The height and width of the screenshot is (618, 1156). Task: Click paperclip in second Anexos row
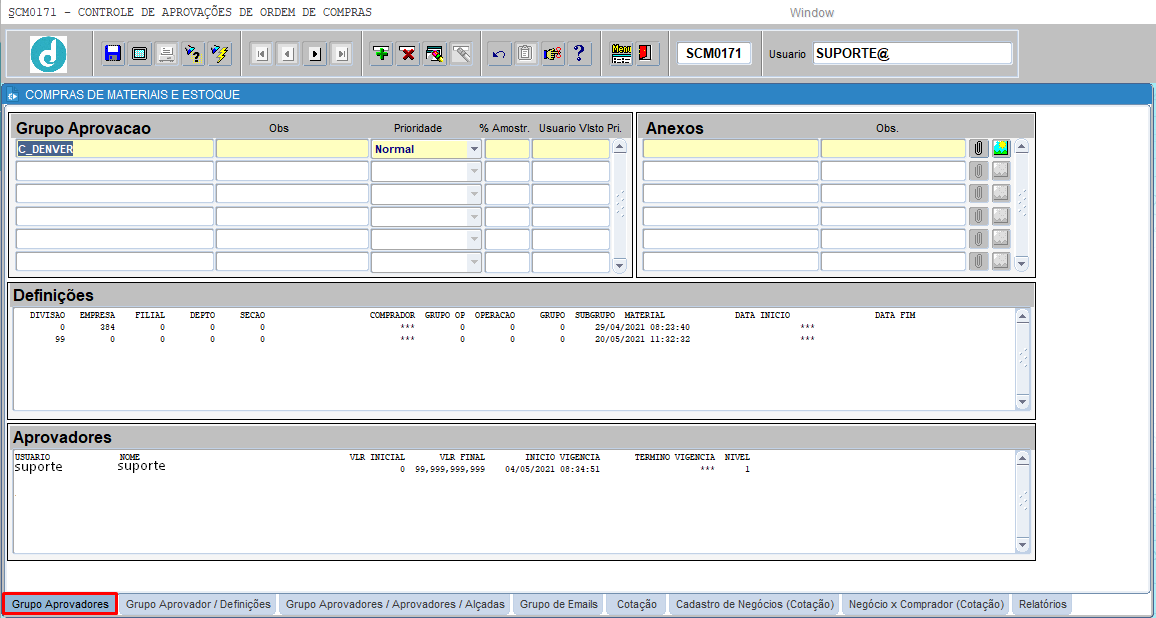pyautogui.click(x=978, y=171)
